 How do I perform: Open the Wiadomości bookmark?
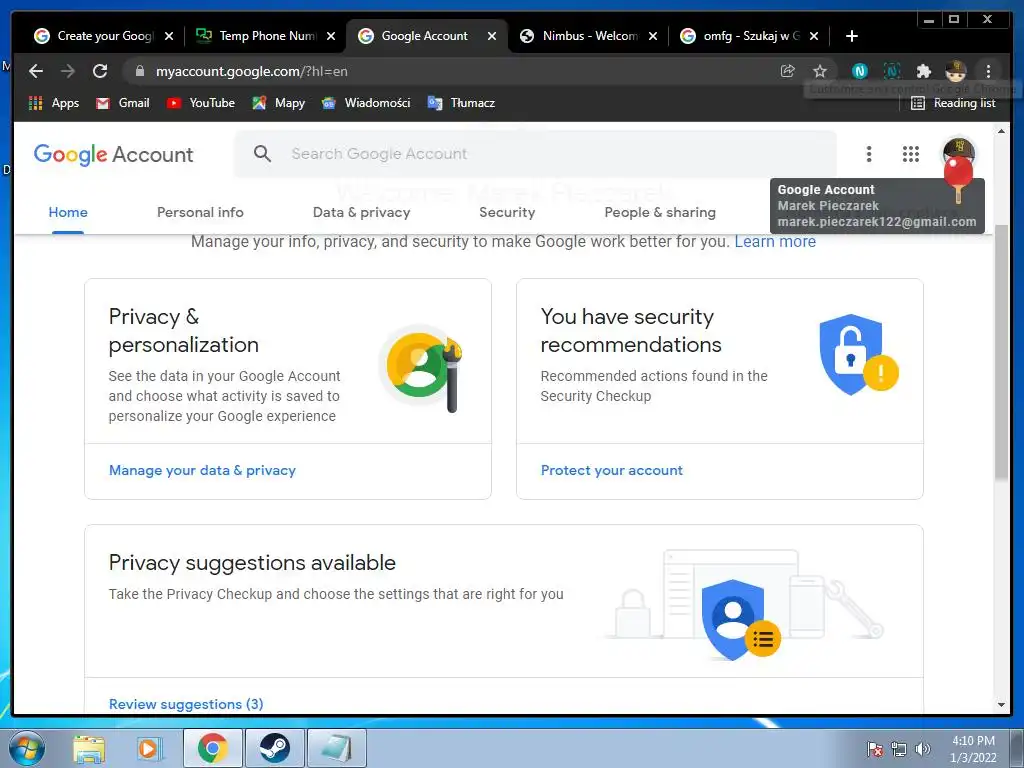[366, 103]
